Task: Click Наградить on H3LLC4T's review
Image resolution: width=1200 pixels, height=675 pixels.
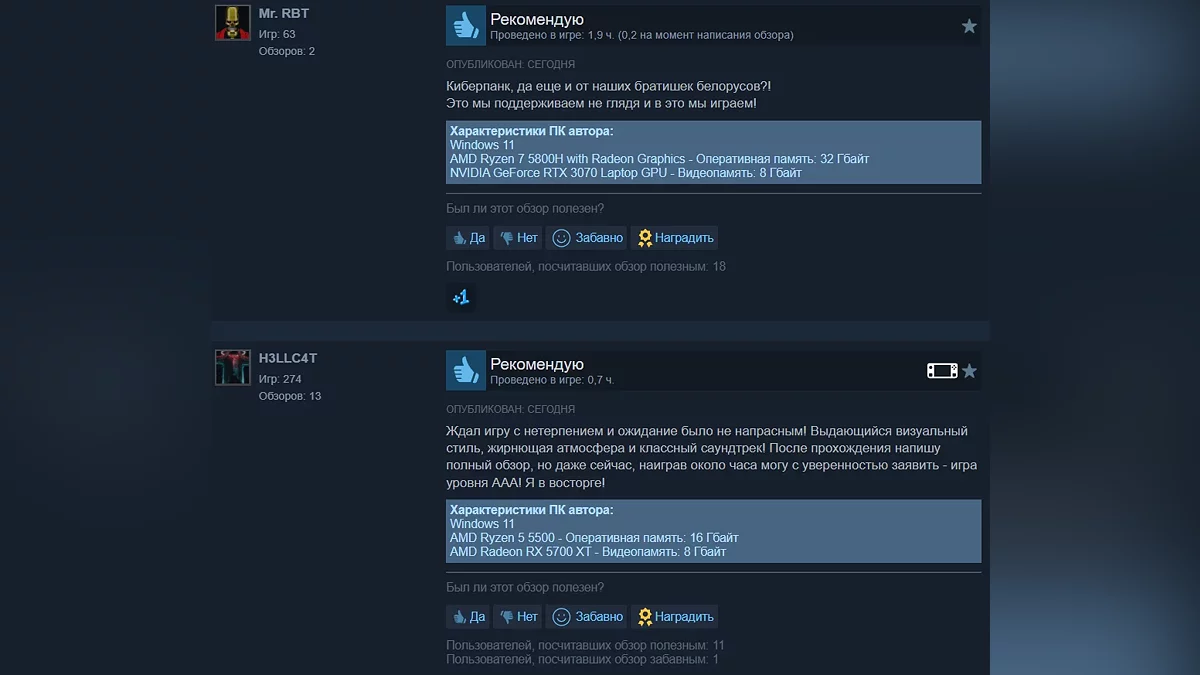Action: pyautogui.click(x=675, y=617)
